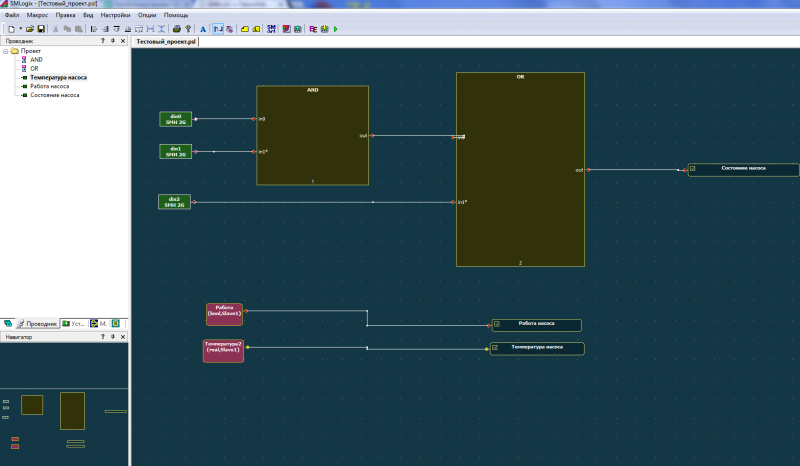The image size is (800, 466).
Task: Toggle the checkbox on 'Состояние насоса' output
Action: pos(693,170)
